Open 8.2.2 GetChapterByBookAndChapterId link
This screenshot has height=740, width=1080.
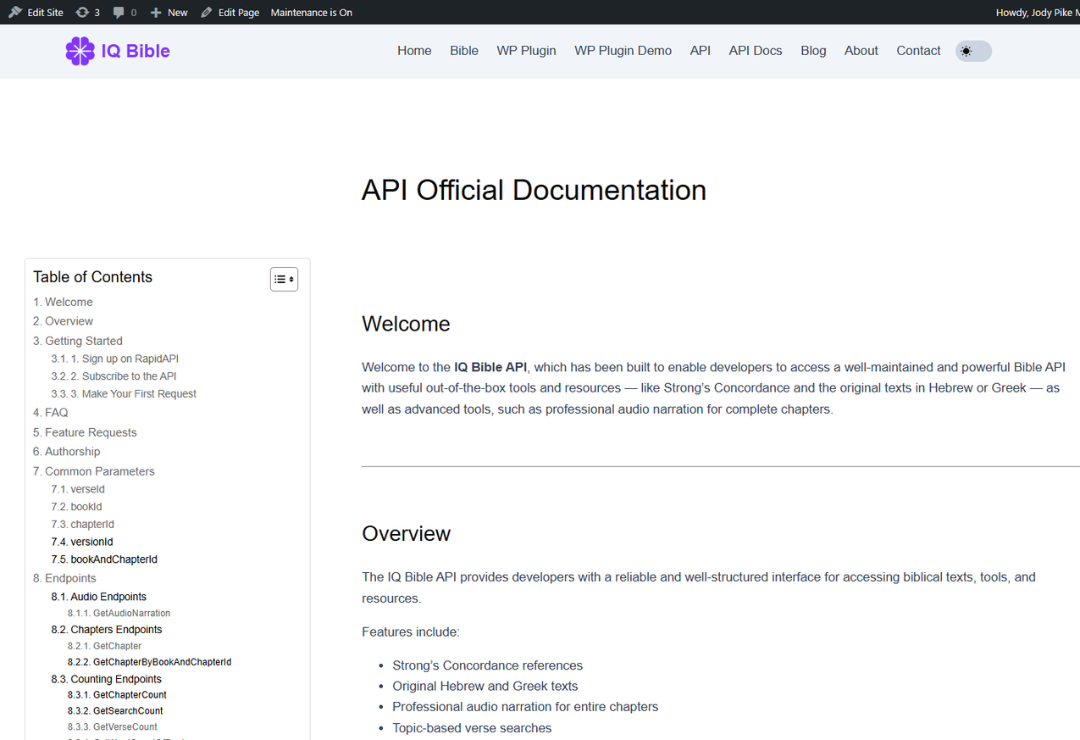tap(149, 662)
